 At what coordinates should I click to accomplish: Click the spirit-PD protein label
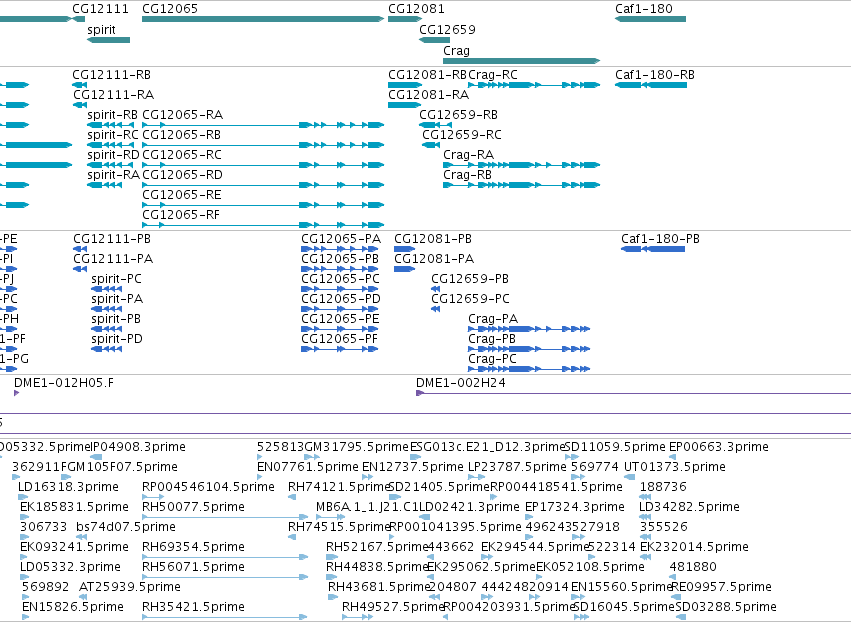click(117, 339)
